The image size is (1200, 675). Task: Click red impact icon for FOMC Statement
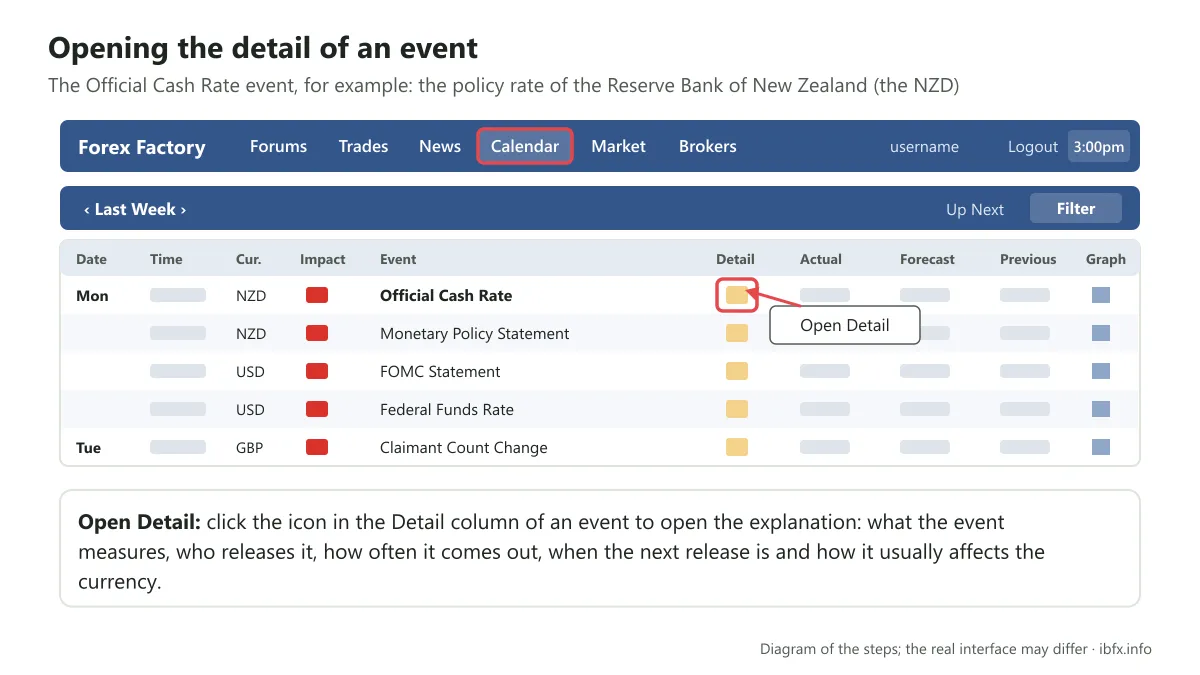317,371
